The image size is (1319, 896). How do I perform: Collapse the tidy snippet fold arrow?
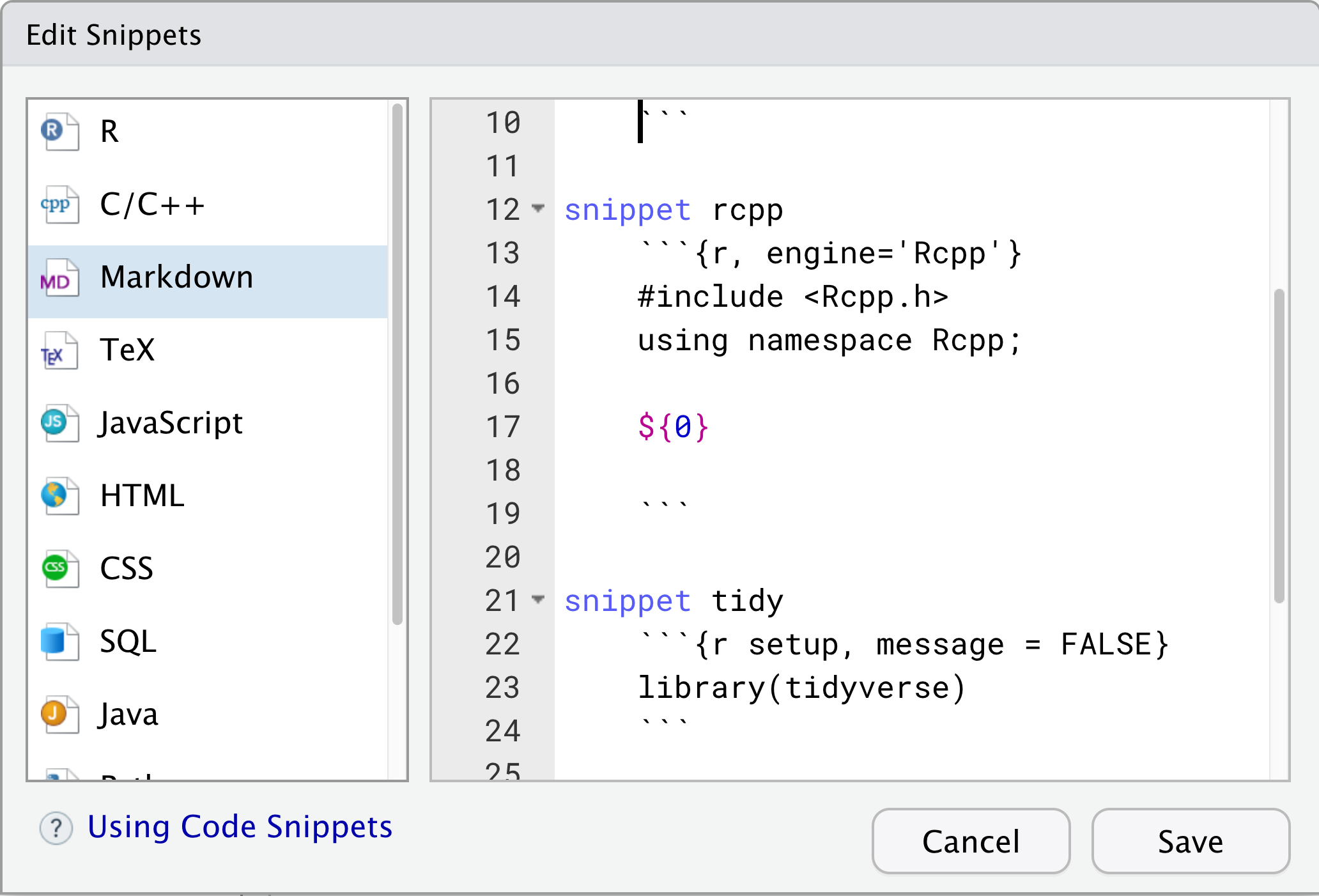539,599
